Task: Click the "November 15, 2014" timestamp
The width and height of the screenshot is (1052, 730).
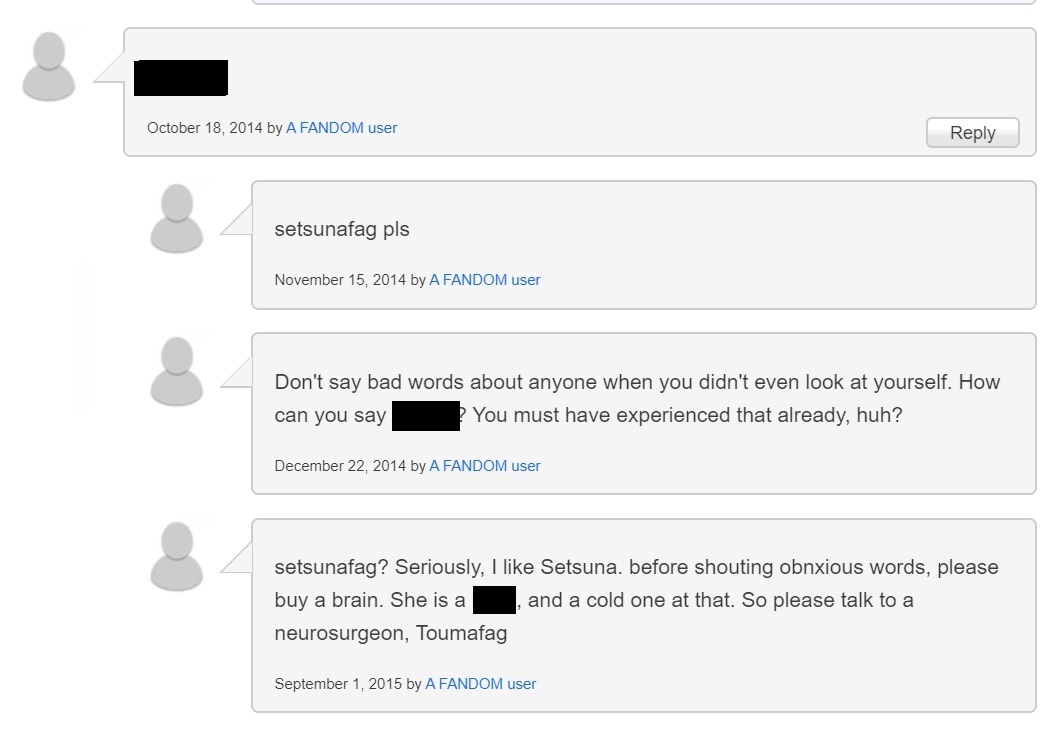Action: [340, 280]
